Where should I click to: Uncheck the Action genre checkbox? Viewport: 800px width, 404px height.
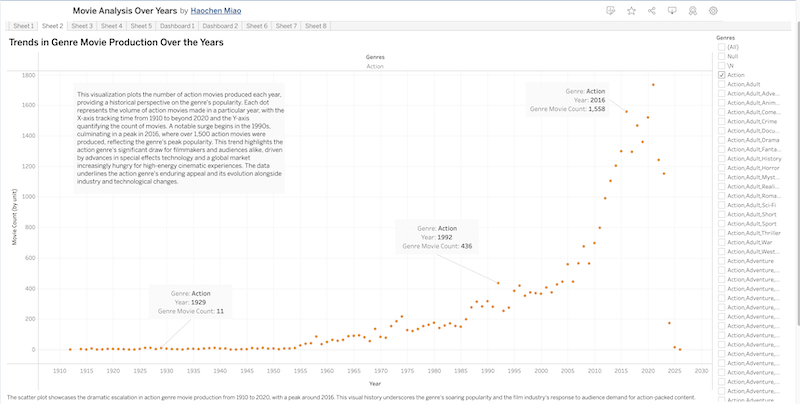(722, 75)
